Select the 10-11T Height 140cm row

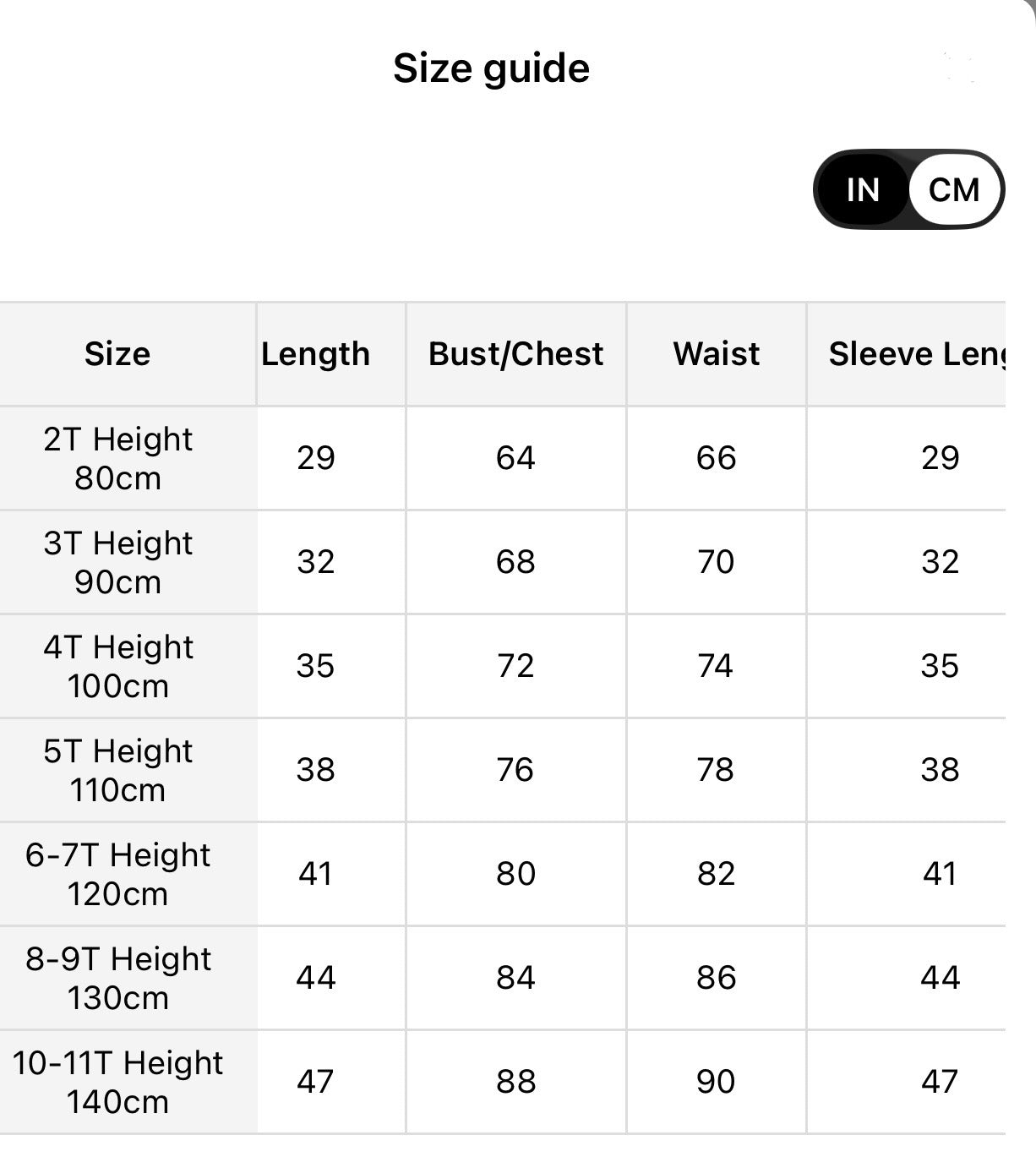(x=503, y=1082)
